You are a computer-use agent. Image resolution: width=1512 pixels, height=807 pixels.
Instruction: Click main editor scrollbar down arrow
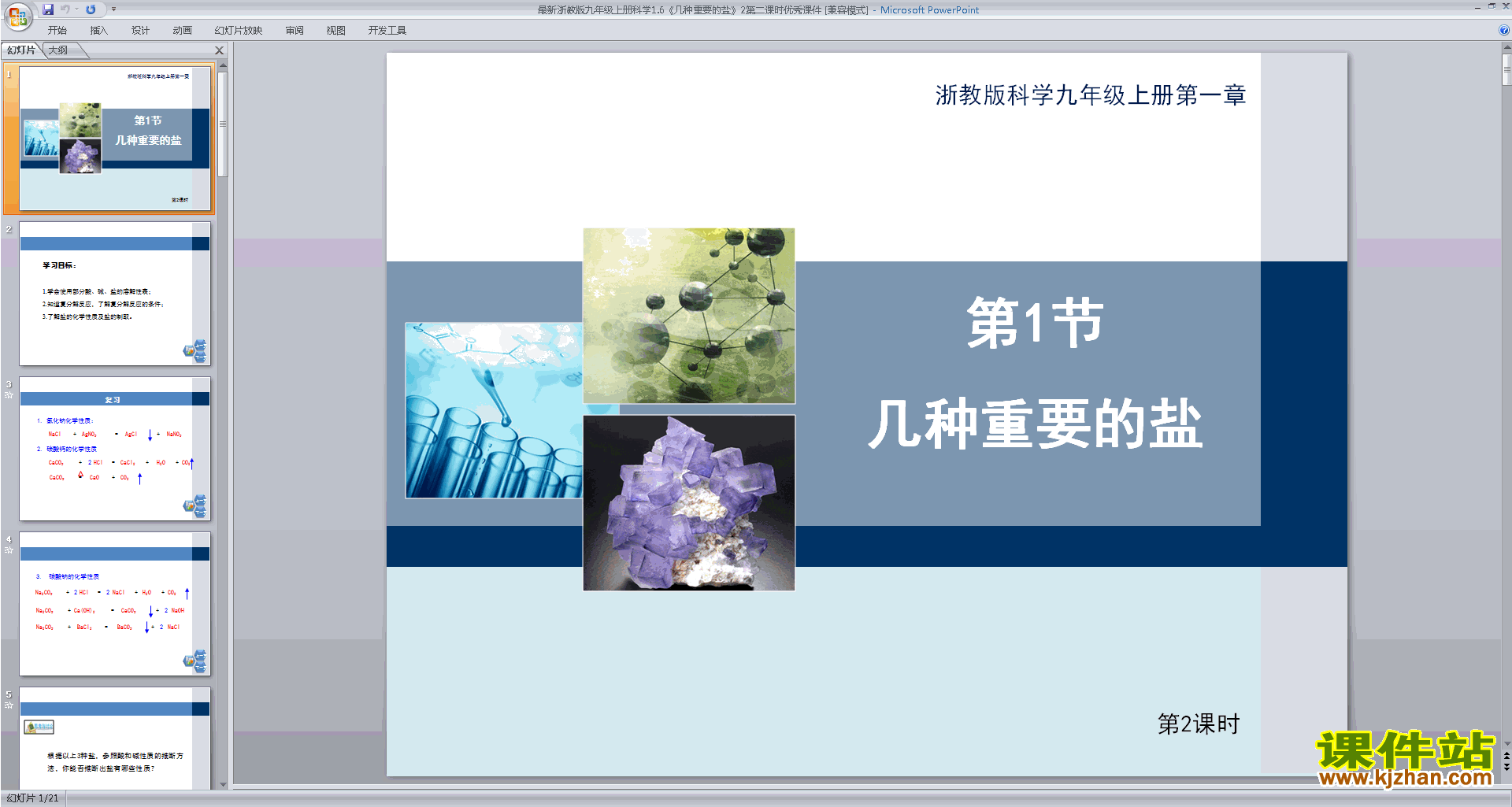coord(1506,743)
